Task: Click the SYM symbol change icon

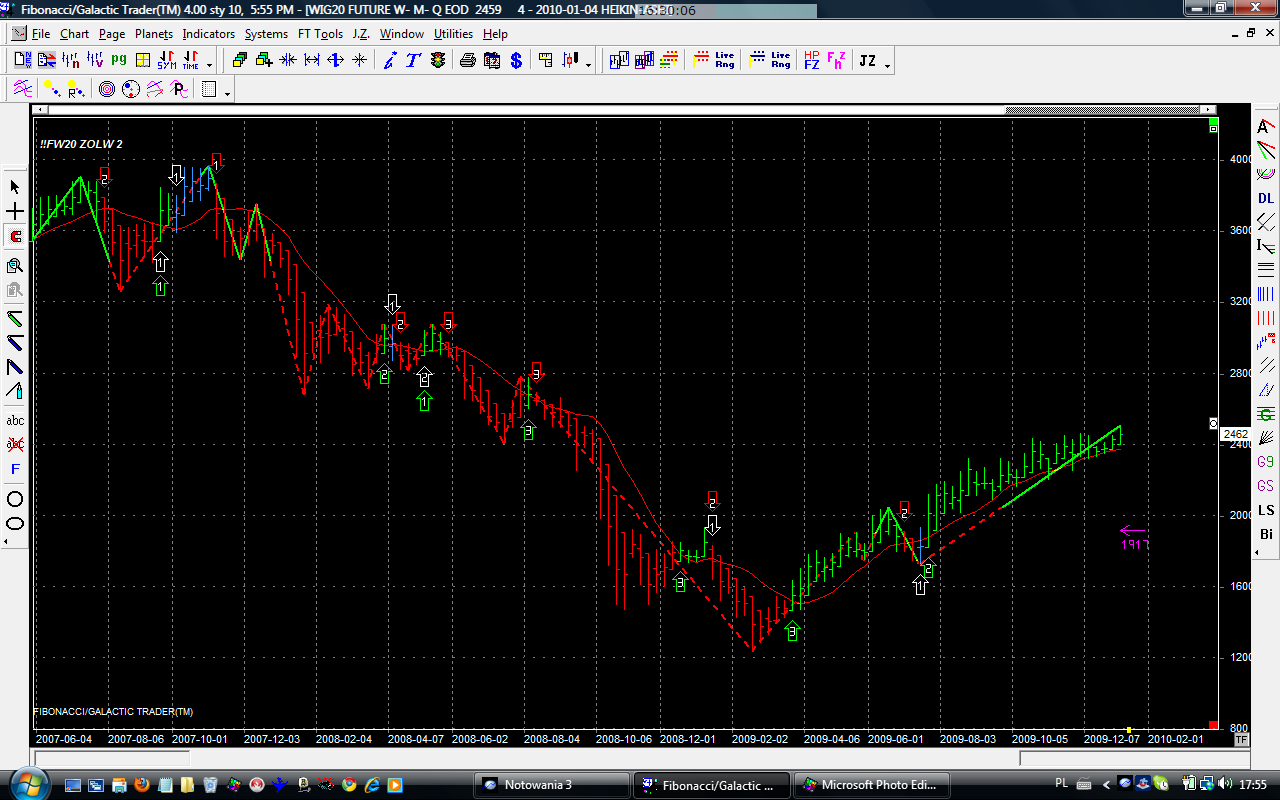Action: (166, 61)
